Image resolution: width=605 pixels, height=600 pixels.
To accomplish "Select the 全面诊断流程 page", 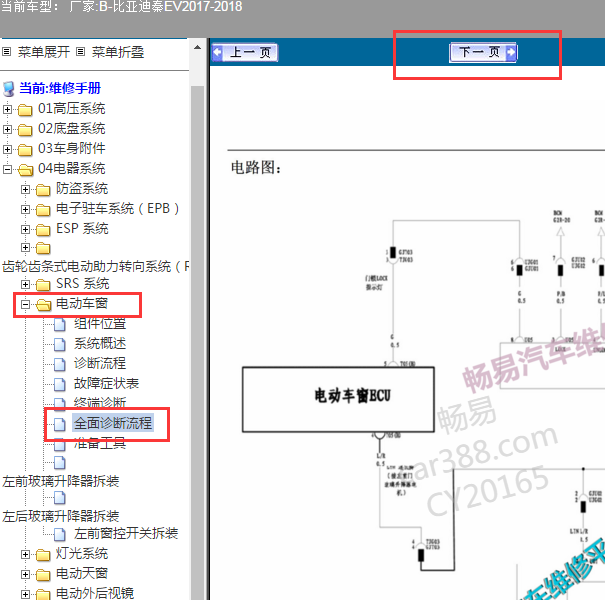I will (x=113, y=423).
